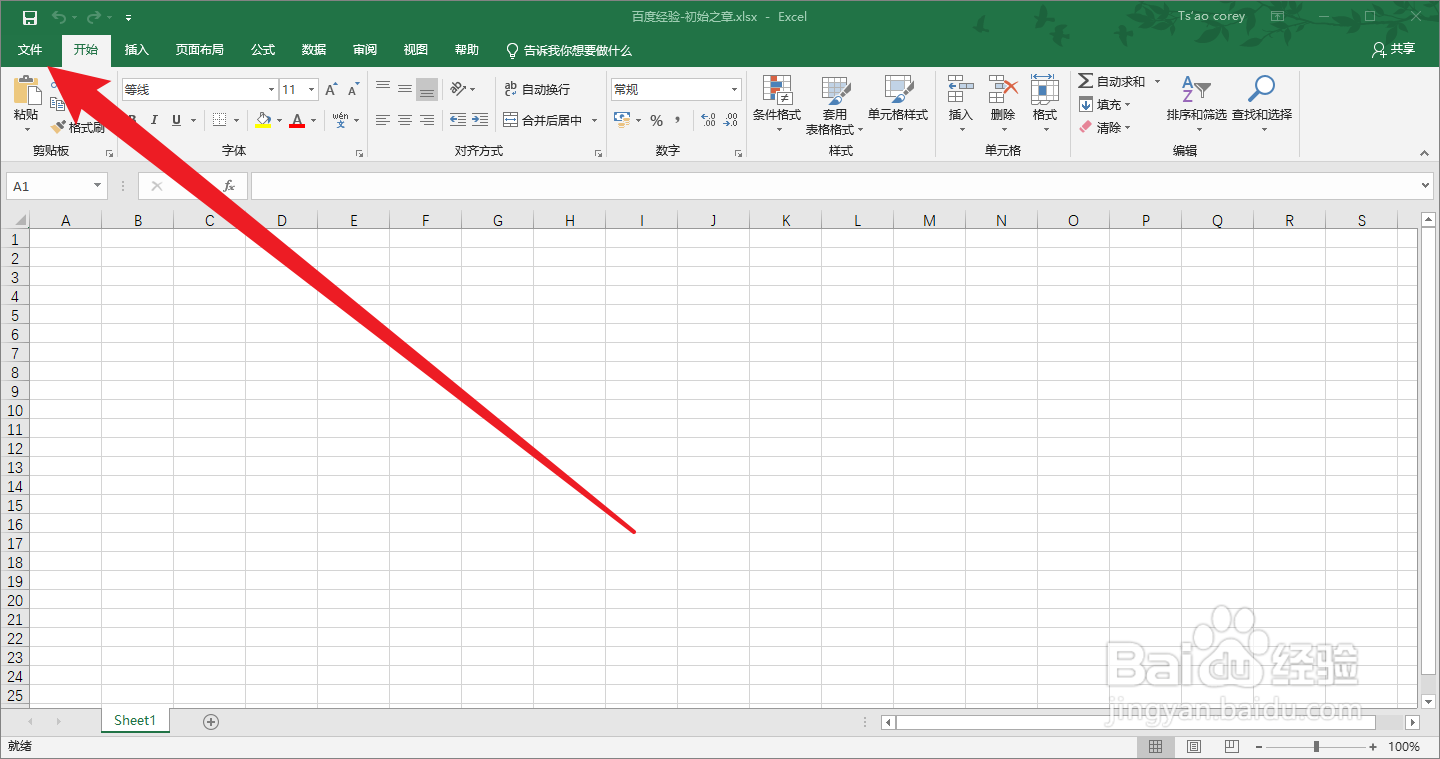The height and width of the screenshot is (759, 1440).
Task: Increase font size with the large A icon
Action: coord(331,90)
